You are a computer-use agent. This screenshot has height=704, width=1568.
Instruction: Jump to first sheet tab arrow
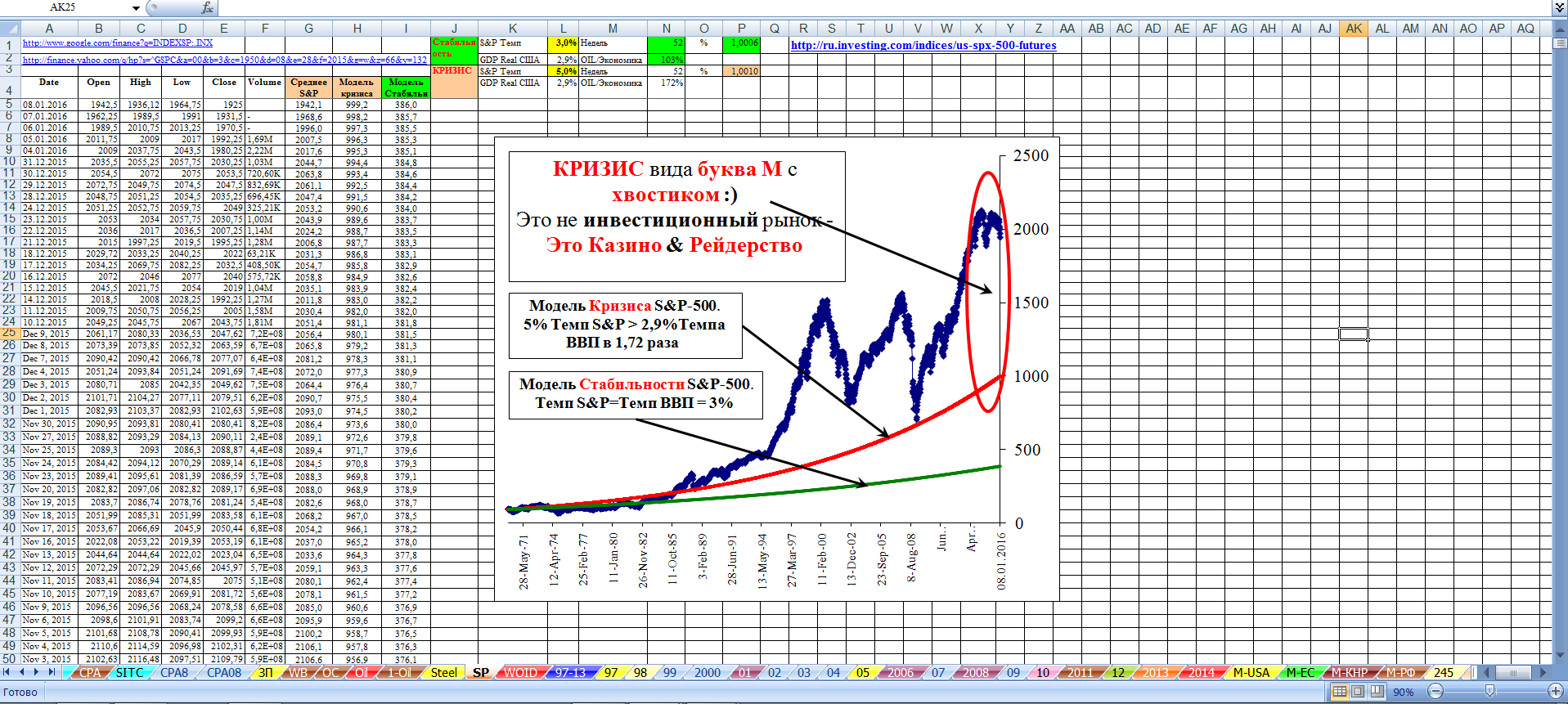coord(7,672)
